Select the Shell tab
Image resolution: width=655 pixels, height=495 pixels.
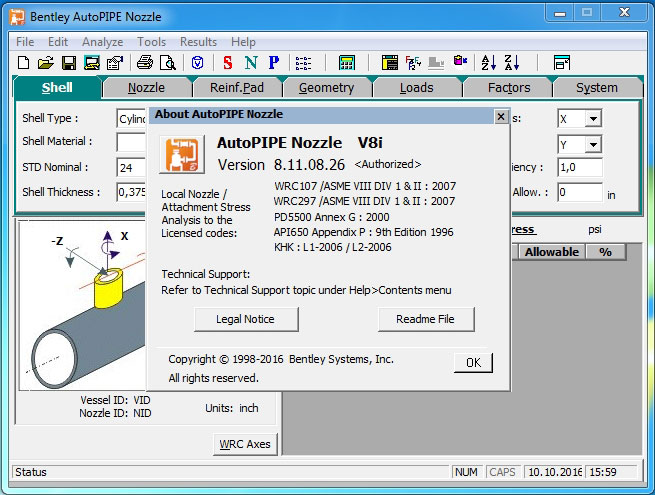[57, 87]
